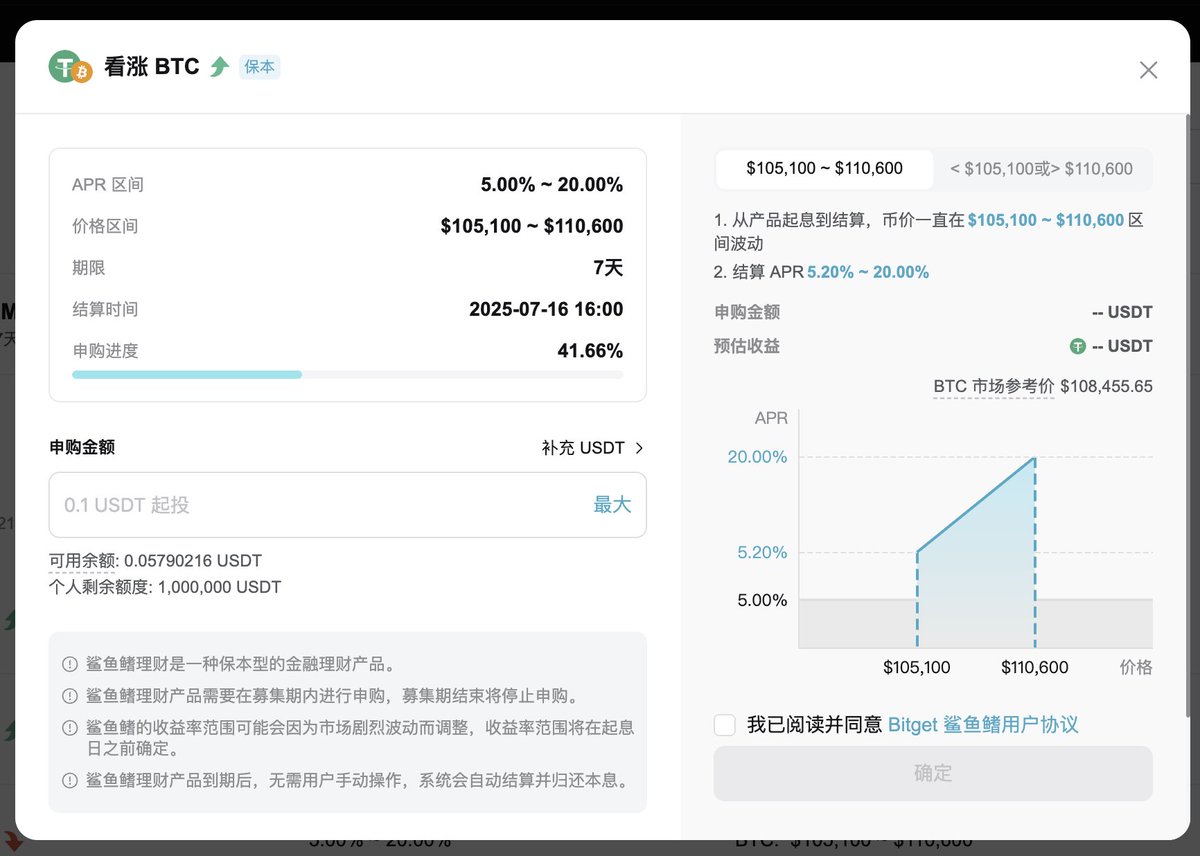This screenshot has width=1200, height=856.
Task: Click the 2025-07-16 16:00 settlement time
Action: tap(546, 309)
